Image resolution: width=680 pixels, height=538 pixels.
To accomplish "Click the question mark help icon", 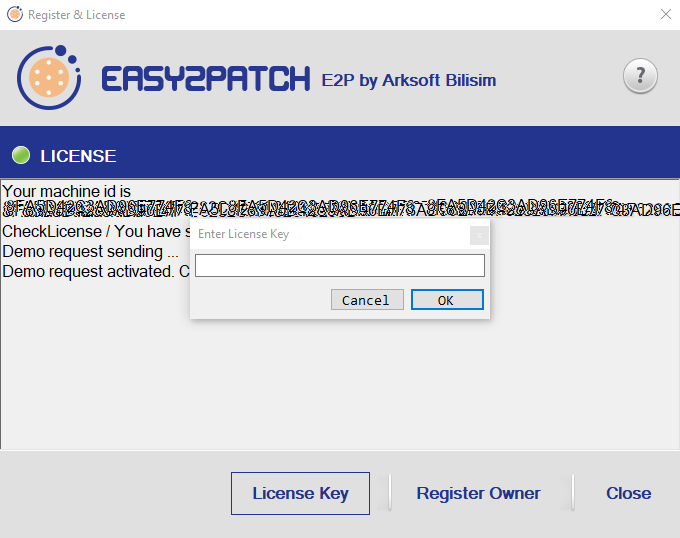I will click(x=640, y=76).
